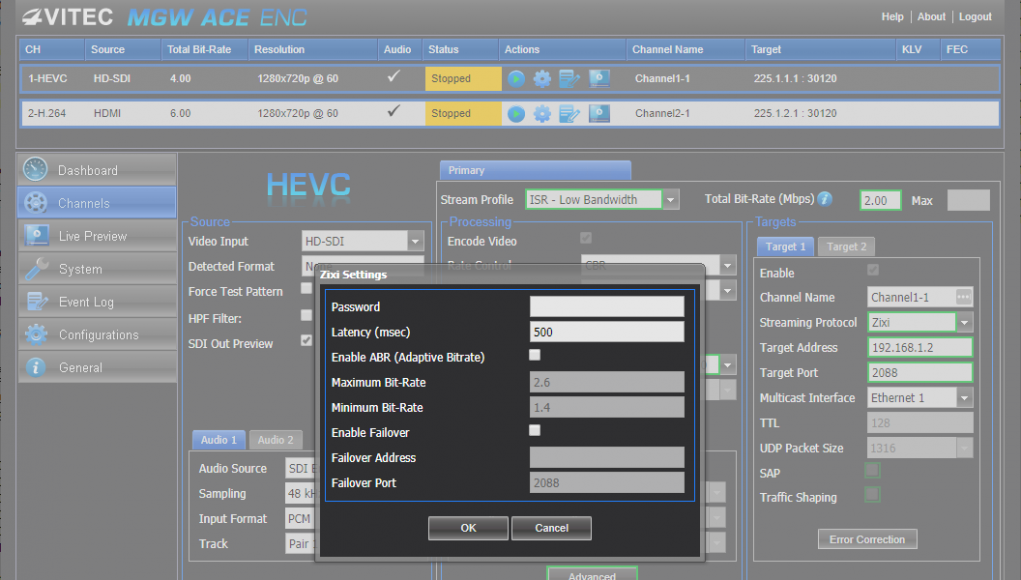Open preview monitor icon in Channel2-1 row
Viewport: 1021px width, 580px height.
coord(599,114)
